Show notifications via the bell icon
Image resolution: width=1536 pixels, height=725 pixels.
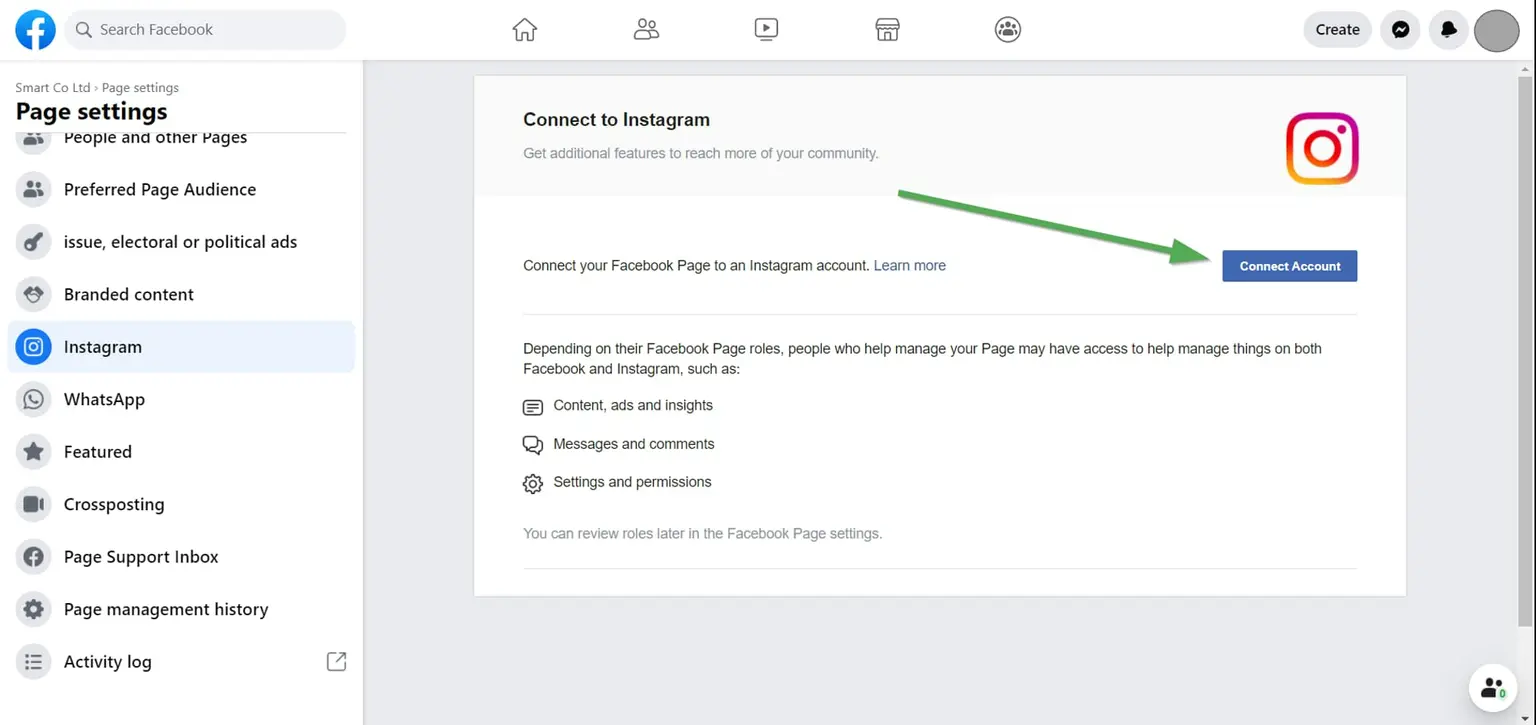1448,30
